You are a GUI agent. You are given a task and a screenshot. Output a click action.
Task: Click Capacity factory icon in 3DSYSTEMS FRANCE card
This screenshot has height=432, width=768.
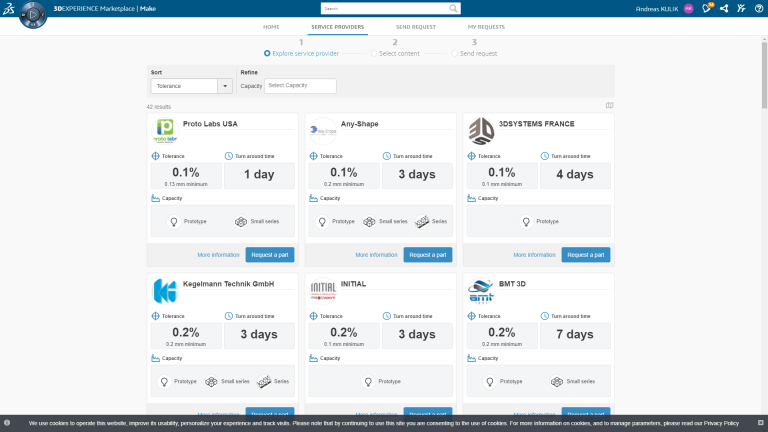pyautogui.click(x=471, y=198)
